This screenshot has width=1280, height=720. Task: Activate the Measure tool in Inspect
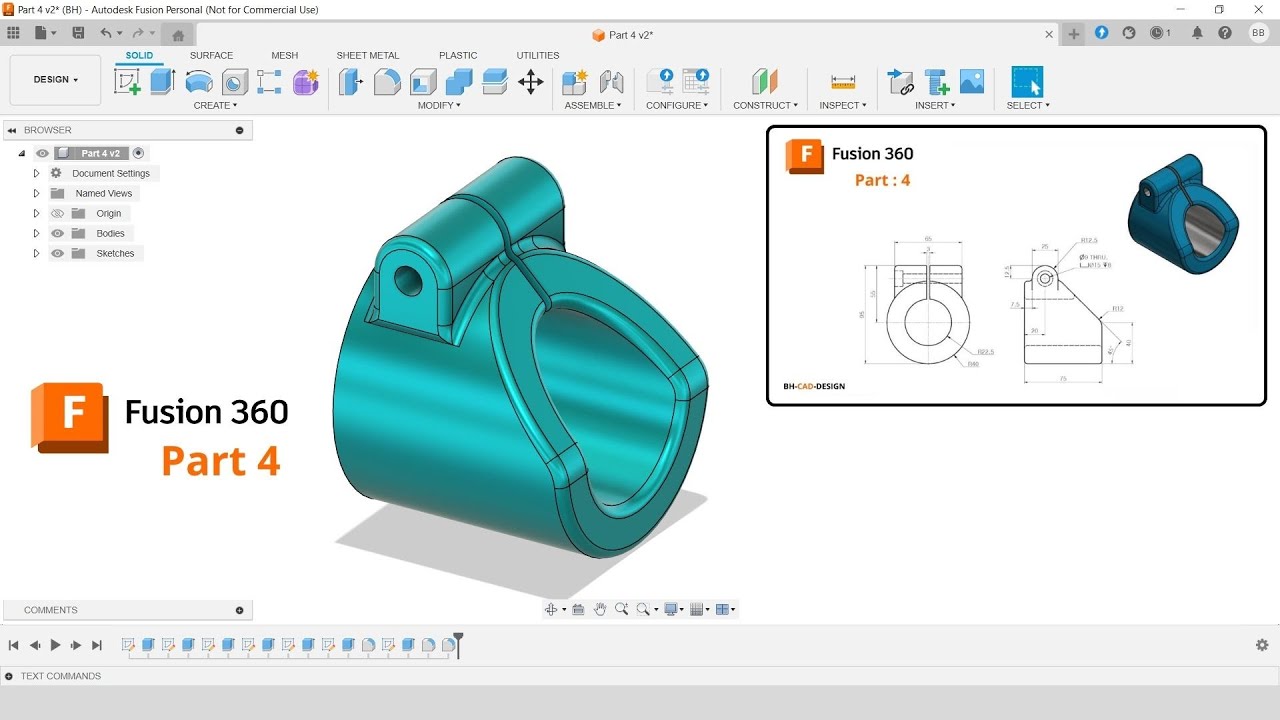(x=843, y=82)
